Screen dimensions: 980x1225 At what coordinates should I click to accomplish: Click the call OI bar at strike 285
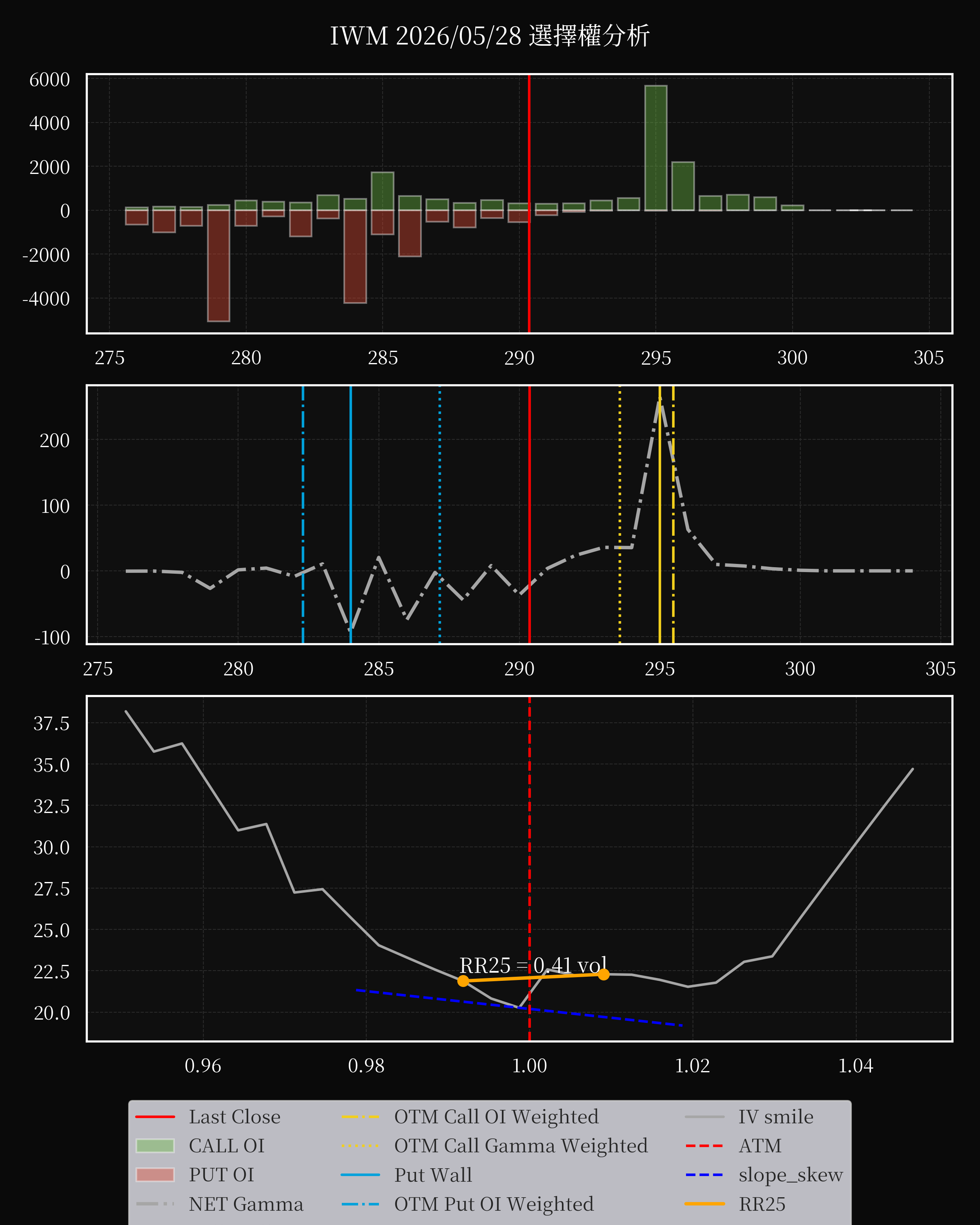[382, 192]
